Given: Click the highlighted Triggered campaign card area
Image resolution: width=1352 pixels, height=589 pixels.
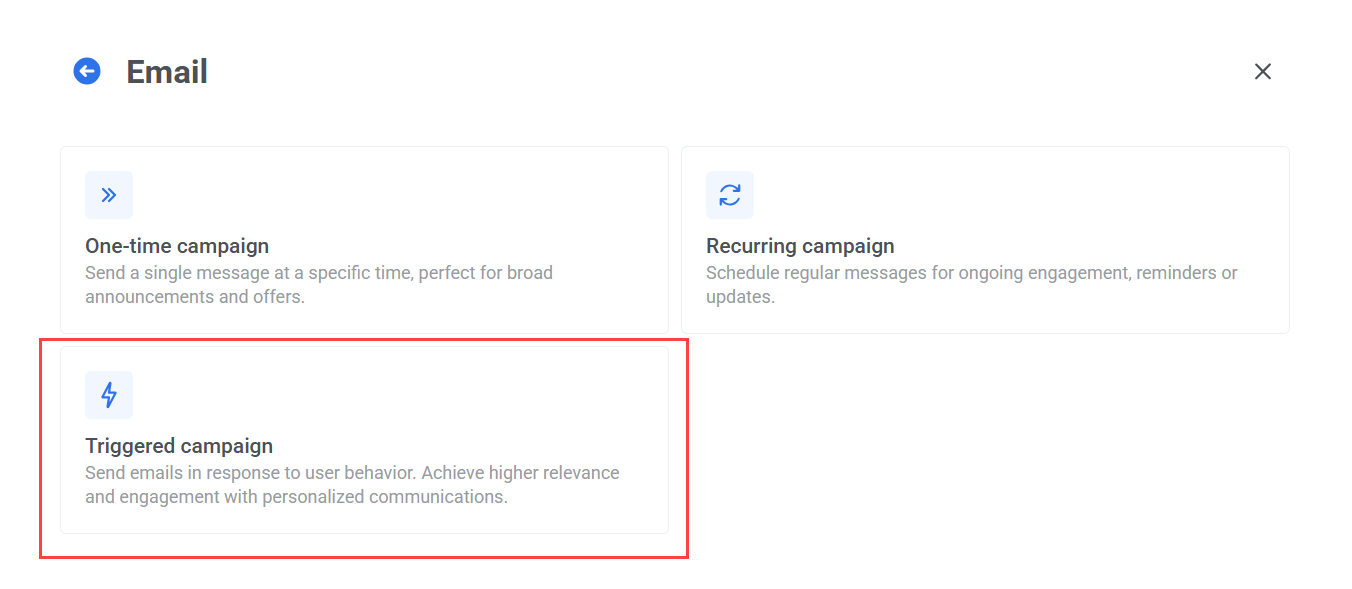Looking at the screenshot, I should [x=364, y=440].
